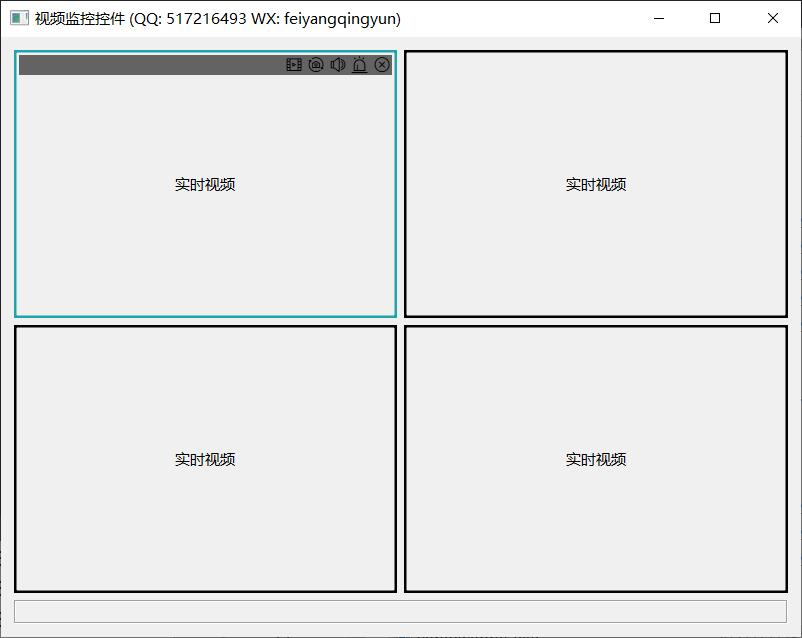Click the empty bar at the window bottom
The height and width of the screenshot is (638, 802).
click(400, 611)
